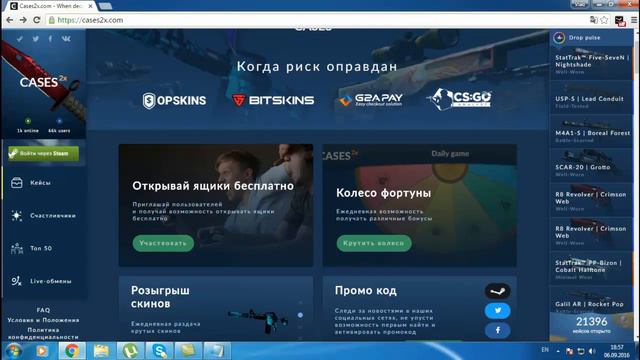
Task: Reload the cases2x.com page
Action: pos(37,20)
